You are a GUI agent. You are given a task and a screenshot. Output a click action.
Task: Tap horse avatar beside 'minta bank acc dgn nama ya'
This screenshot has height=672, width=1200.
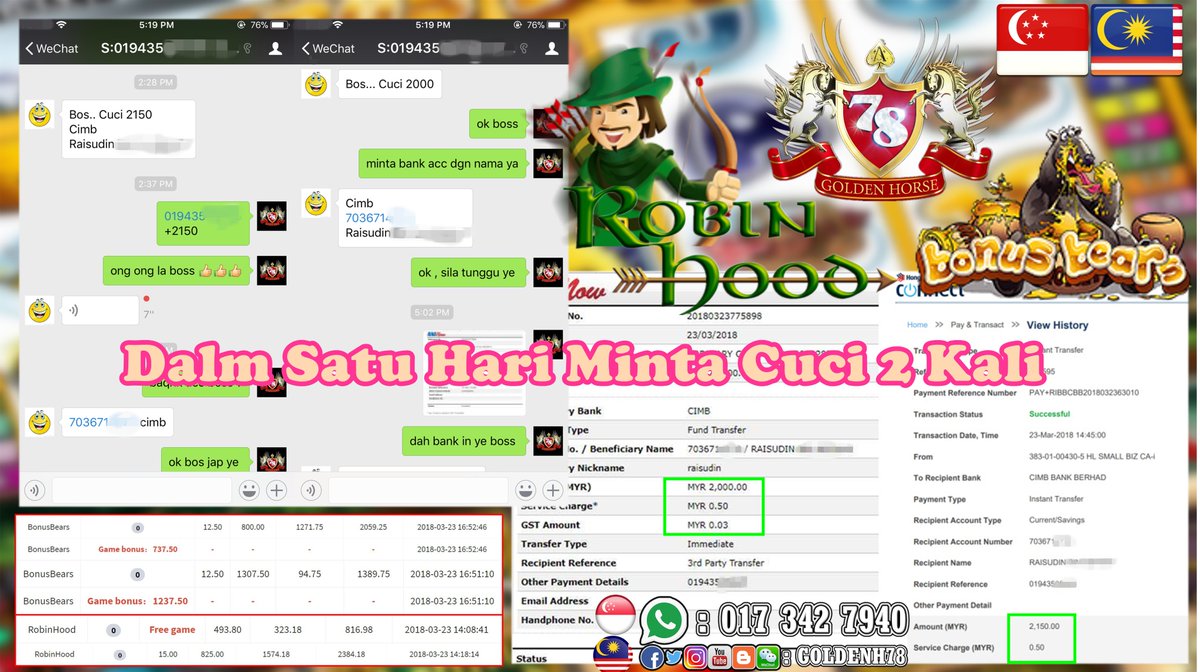click(x=548, y=164)
